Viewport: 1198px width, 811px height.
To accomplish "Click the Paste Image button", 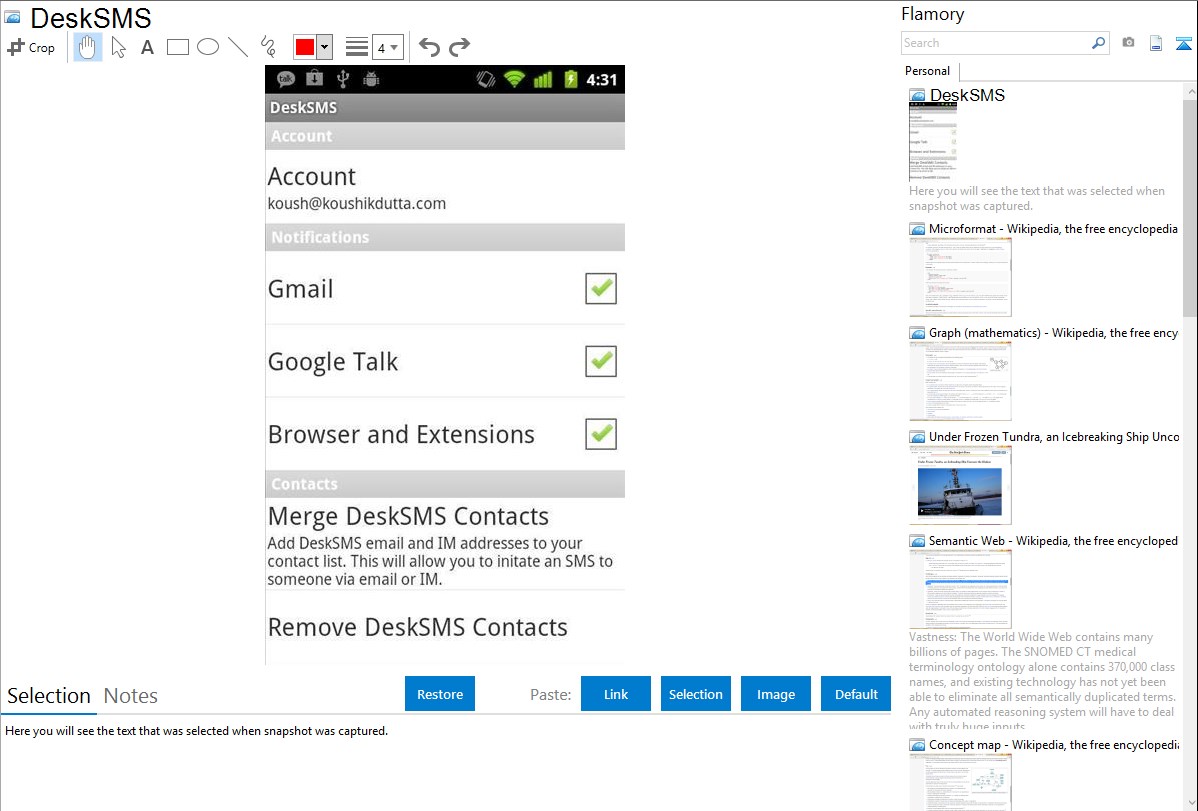I will [x=776, y=694].
